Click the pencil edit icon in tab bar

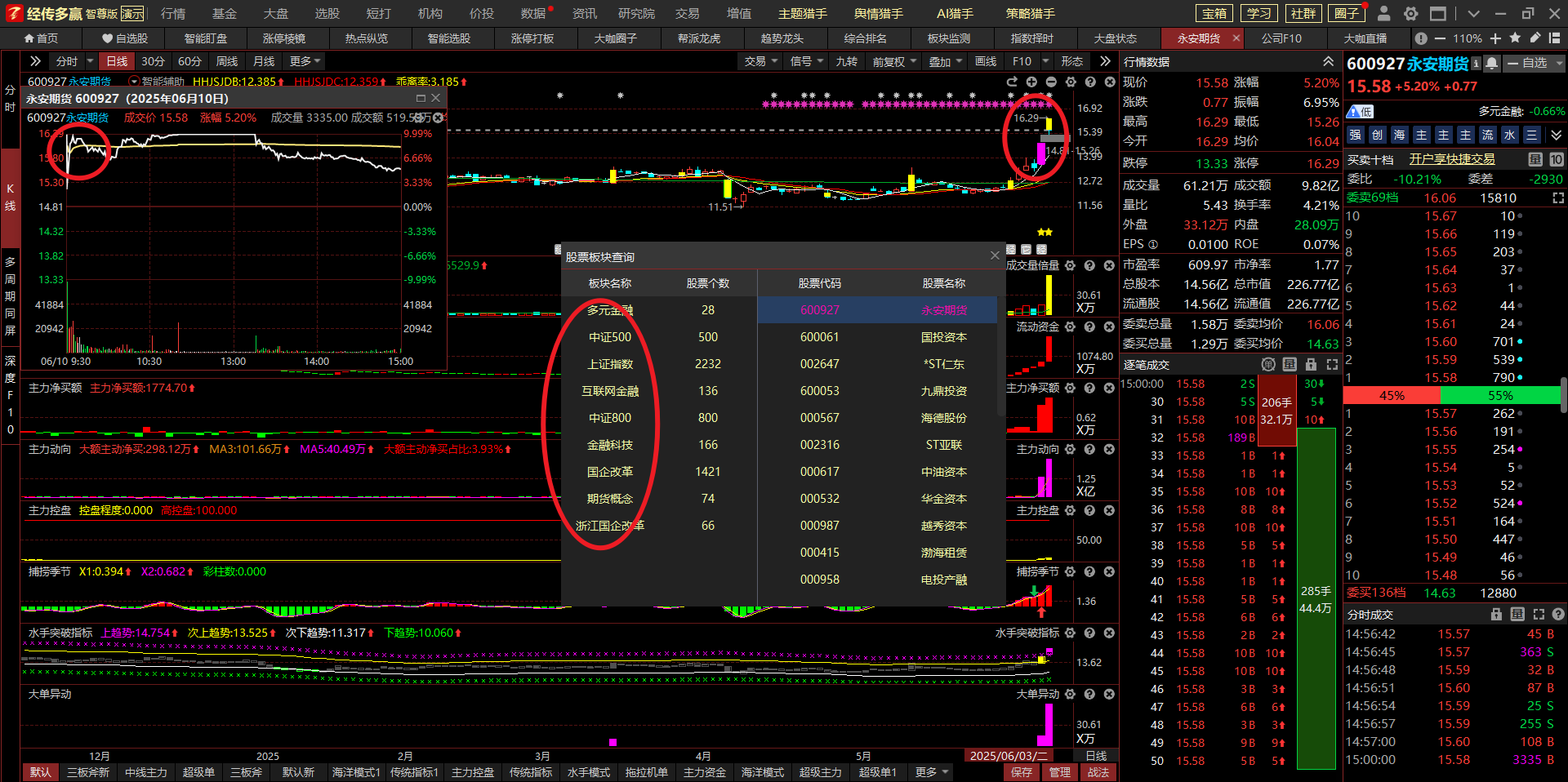pyautogui.click(x=1535, y=38)
